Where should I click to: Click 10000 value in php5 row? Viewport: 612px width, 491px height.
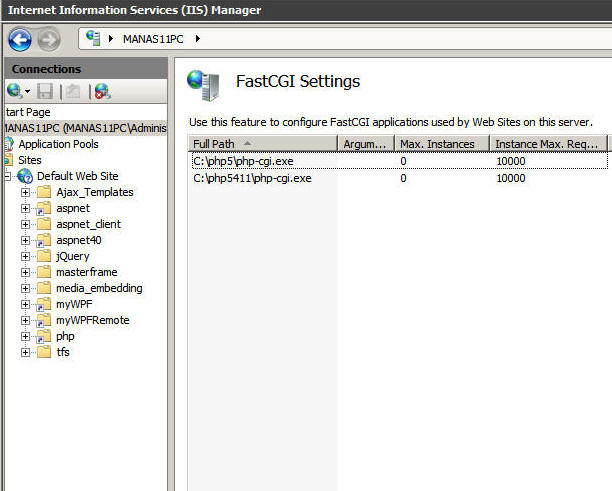pos(511,161)
